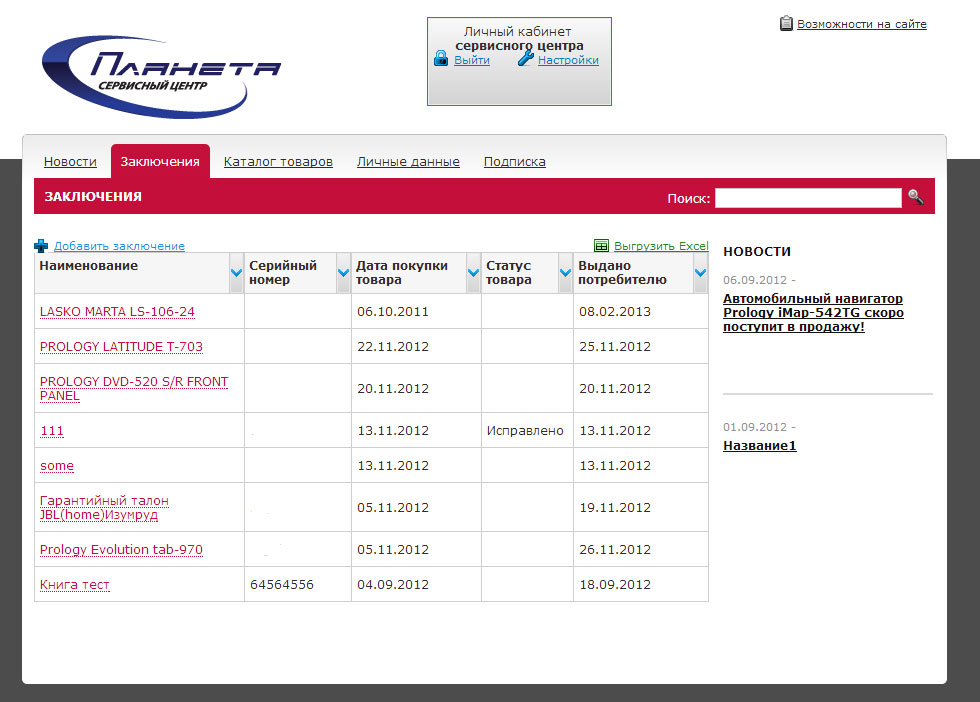Open the Prology iMap-542TG navigator news article

click(x=813, y=313)
